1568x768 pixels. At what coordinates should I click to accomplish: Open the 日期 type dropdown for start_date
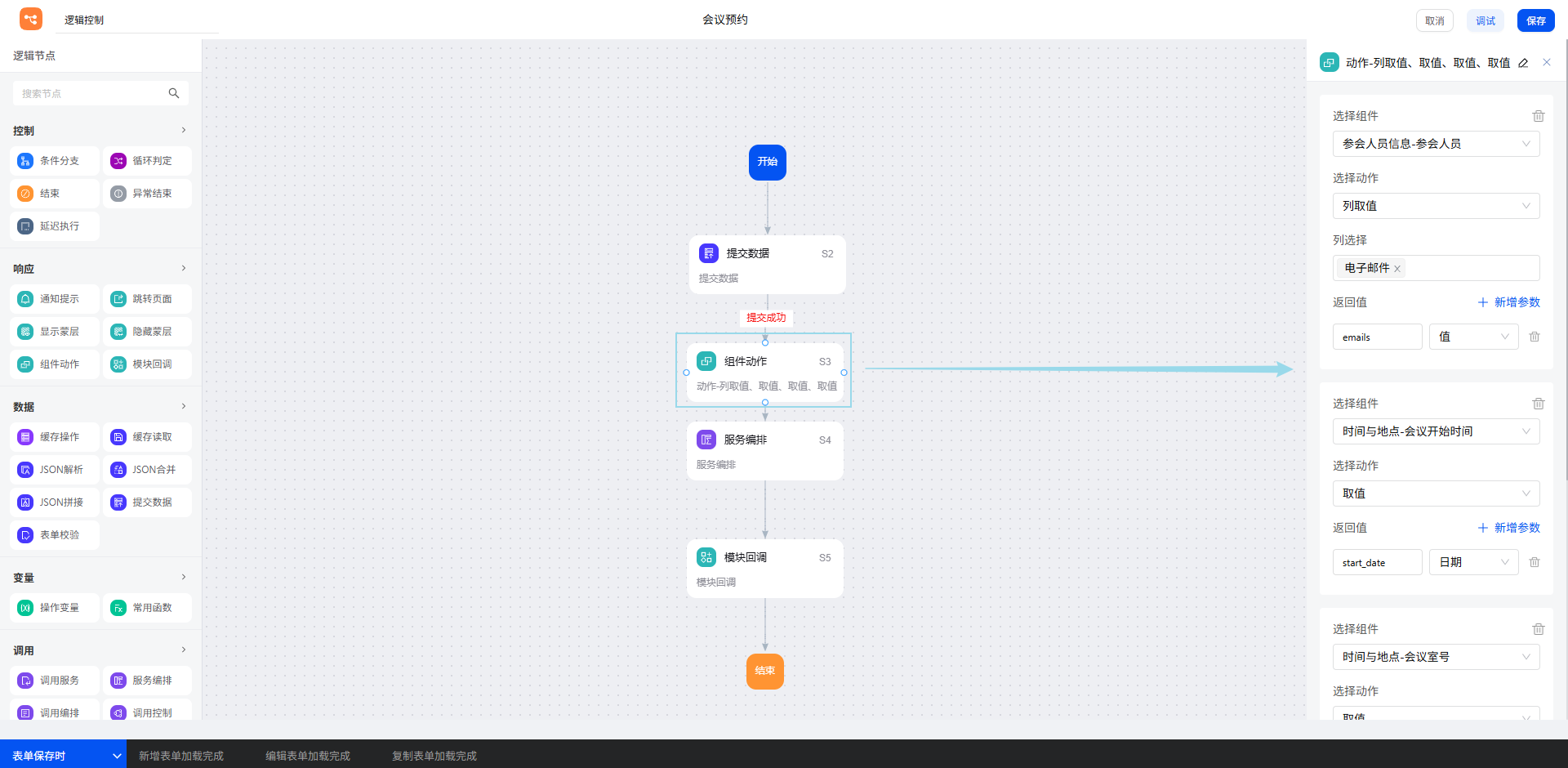click(1473, 562)
